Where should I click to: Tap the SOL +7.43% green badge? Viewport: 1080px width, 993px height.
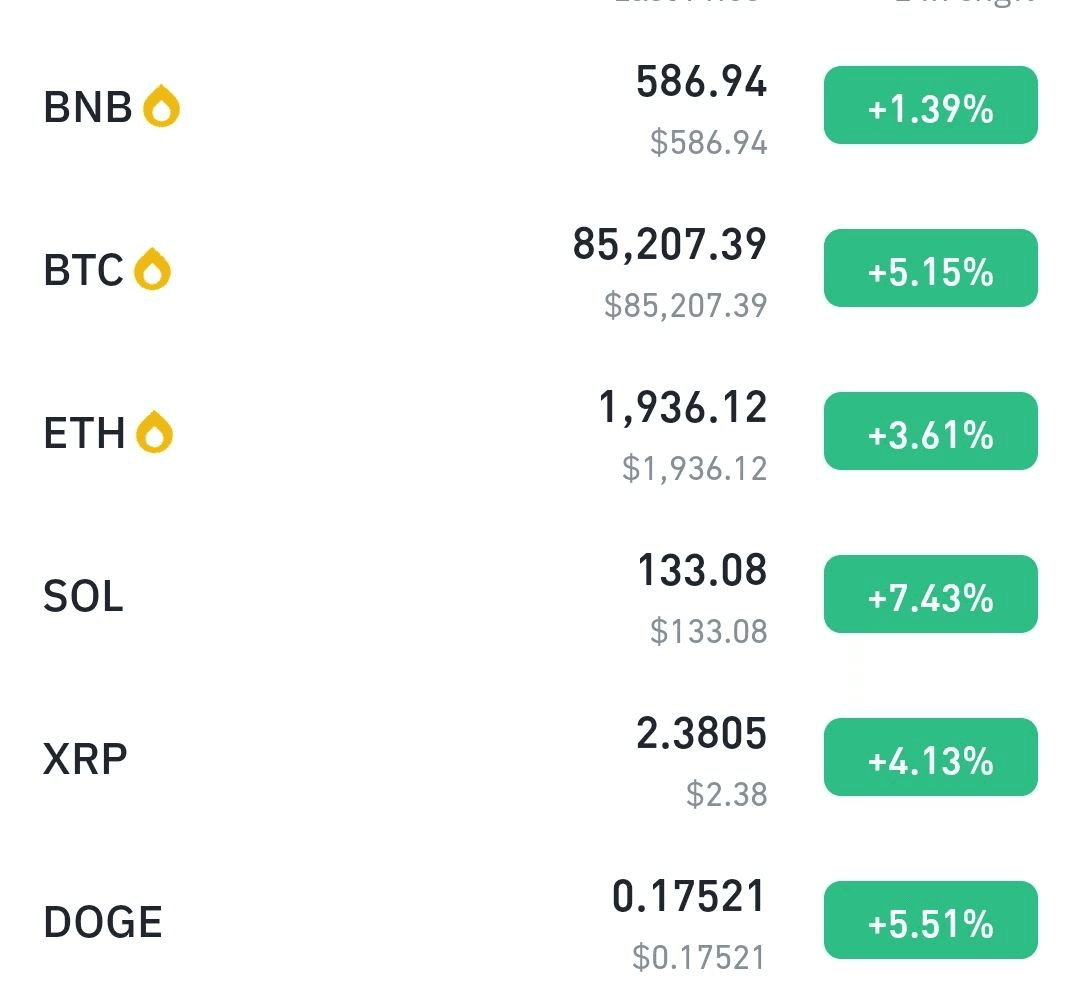(931, 594)
